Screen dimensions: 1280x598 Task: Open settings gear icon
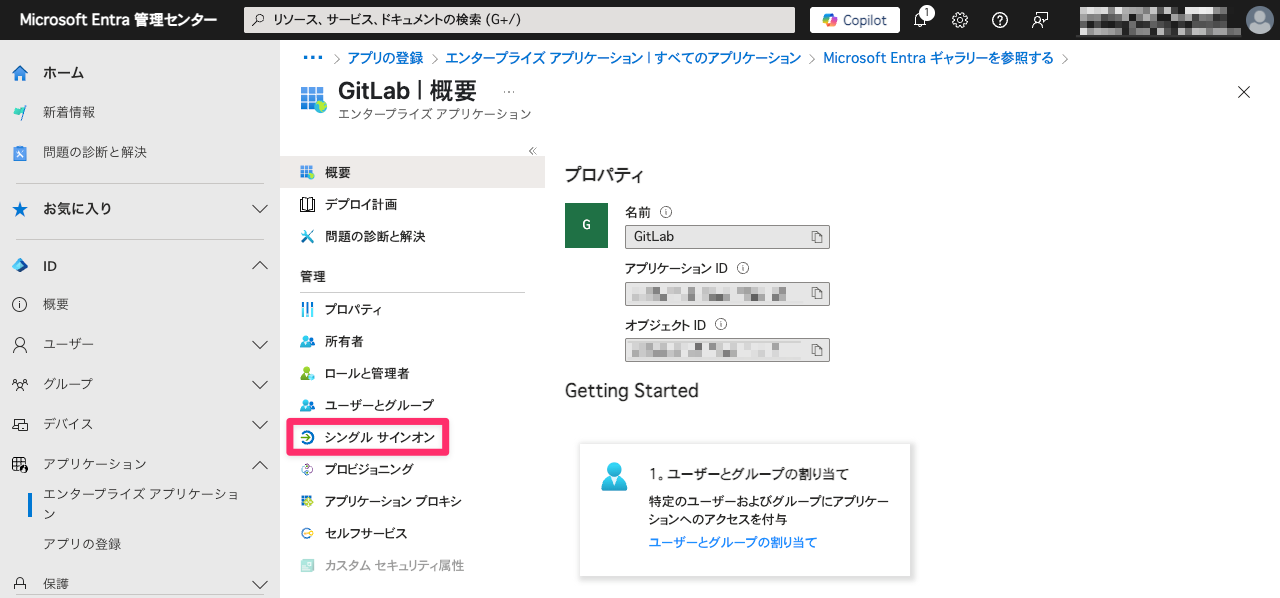pos(960,20)
